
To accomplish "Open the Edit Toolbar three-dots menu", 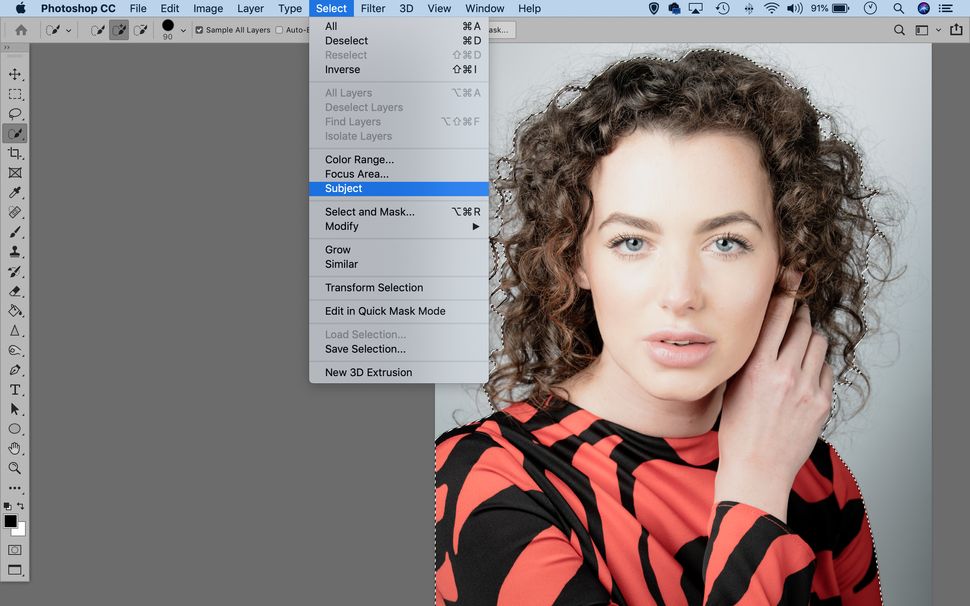I will (15, 488).
